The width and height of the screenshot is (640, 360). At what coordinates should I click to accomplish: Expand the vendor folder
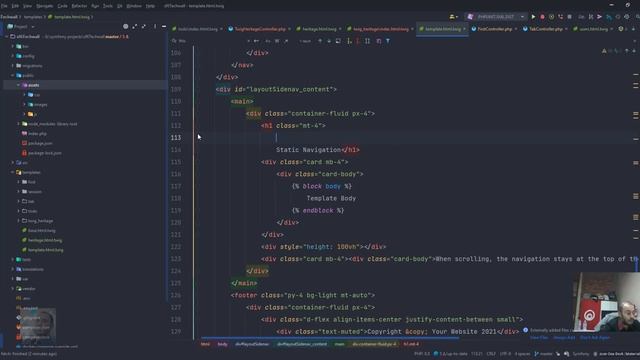pos(13,289)
